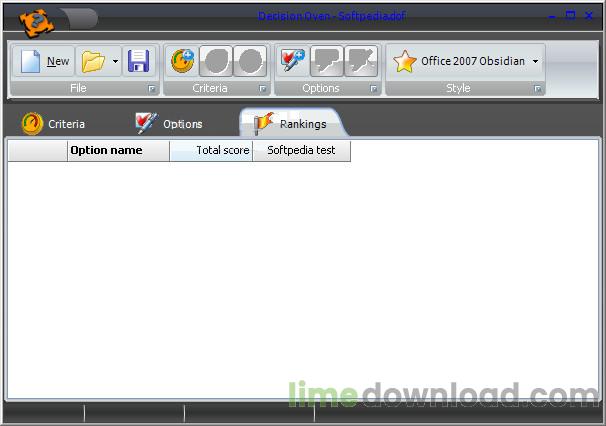This screenshot has width=606, height=426.
Task: Click the second greyed Options pen icon
Action: click(x=326, y=62)
